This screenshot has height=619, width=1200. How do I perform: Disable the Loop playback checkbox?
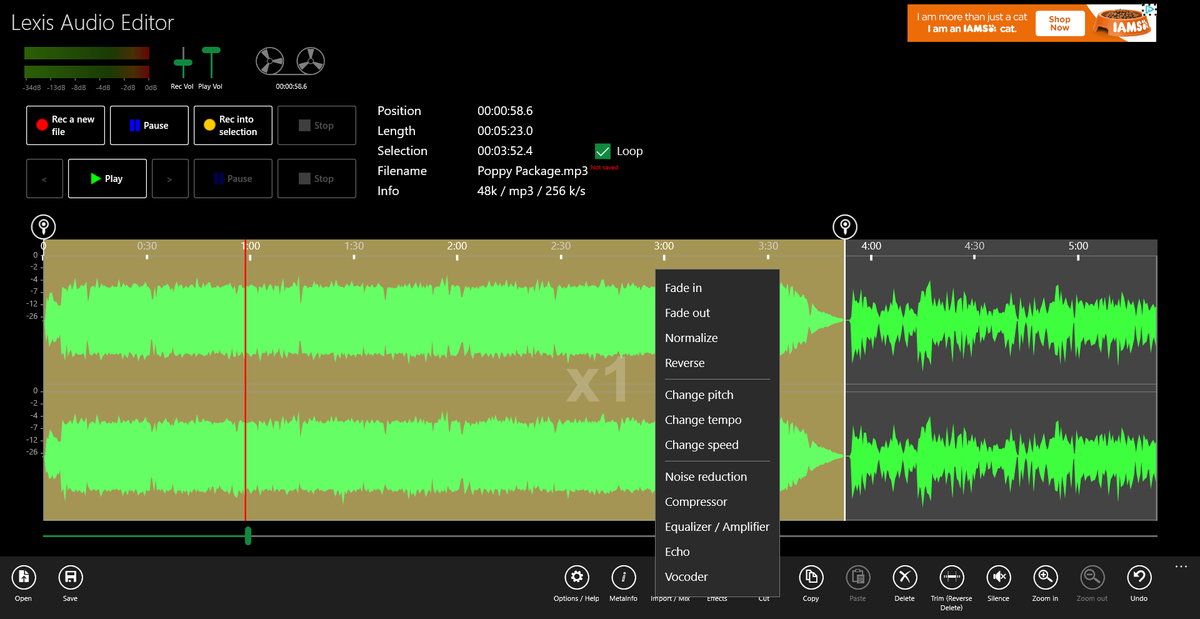coord(602,150)
